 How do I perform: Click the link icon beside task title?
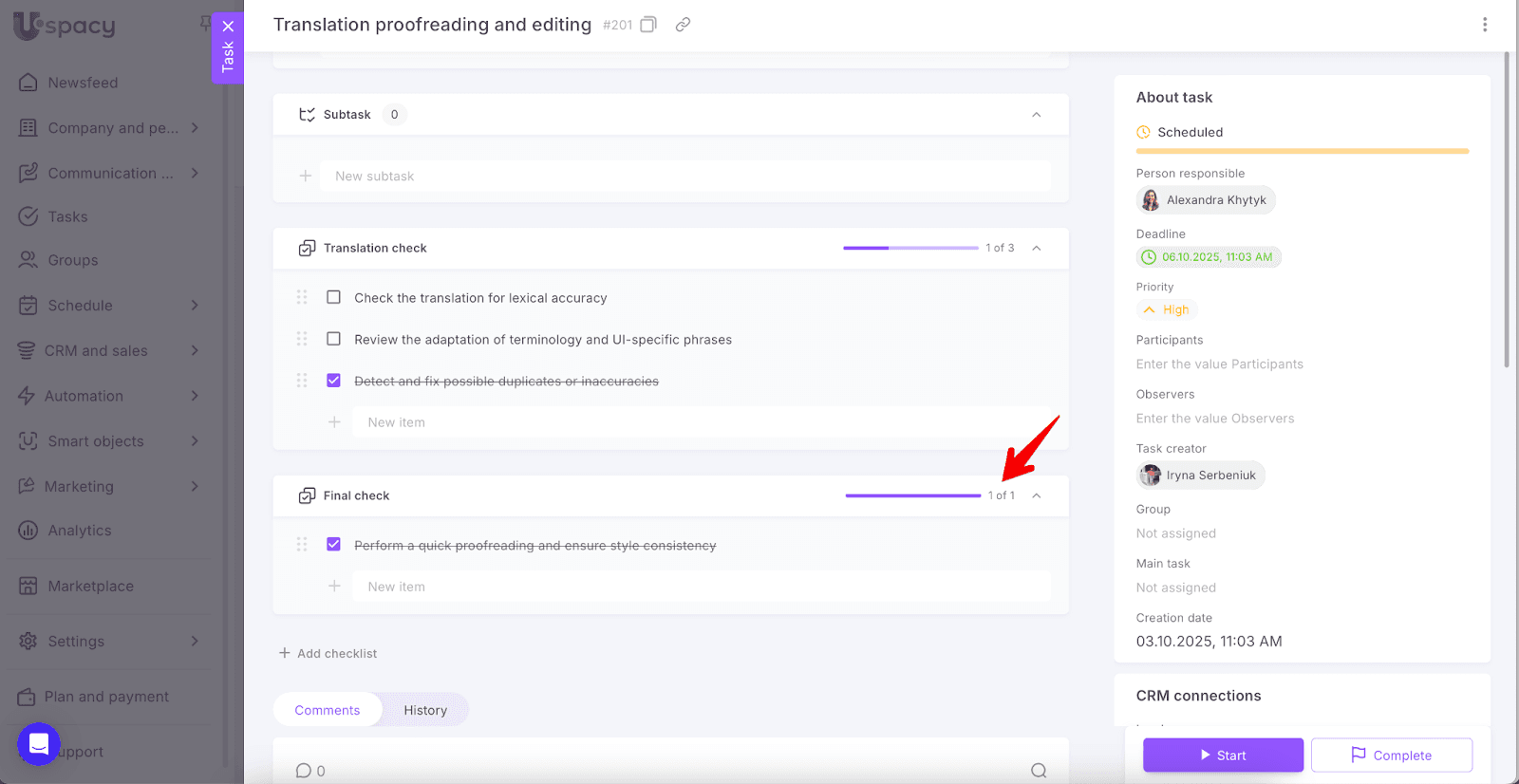pos(683,25)
